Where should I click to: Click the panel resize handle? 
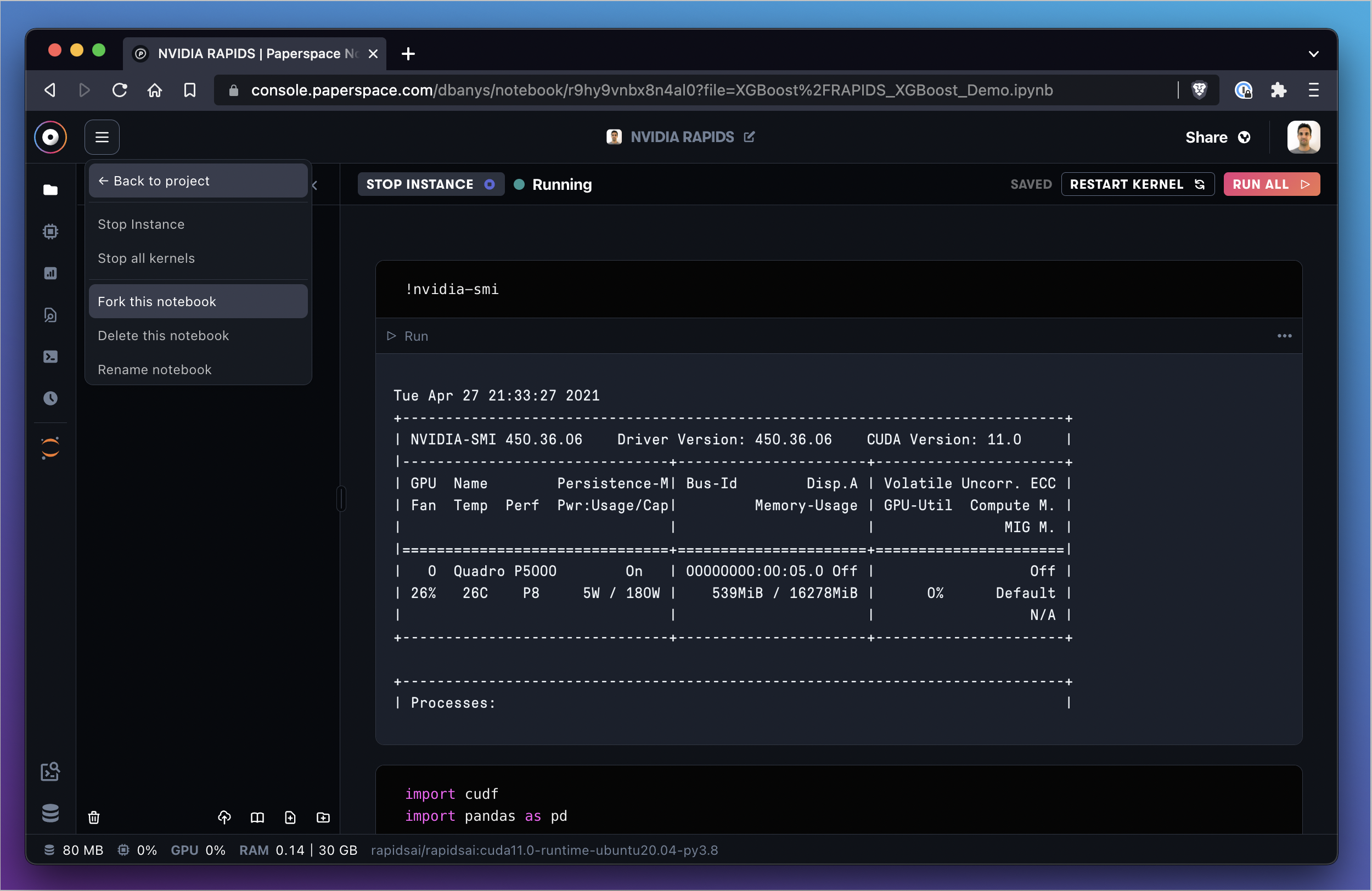pyautogui.click(x=341, y=499)
